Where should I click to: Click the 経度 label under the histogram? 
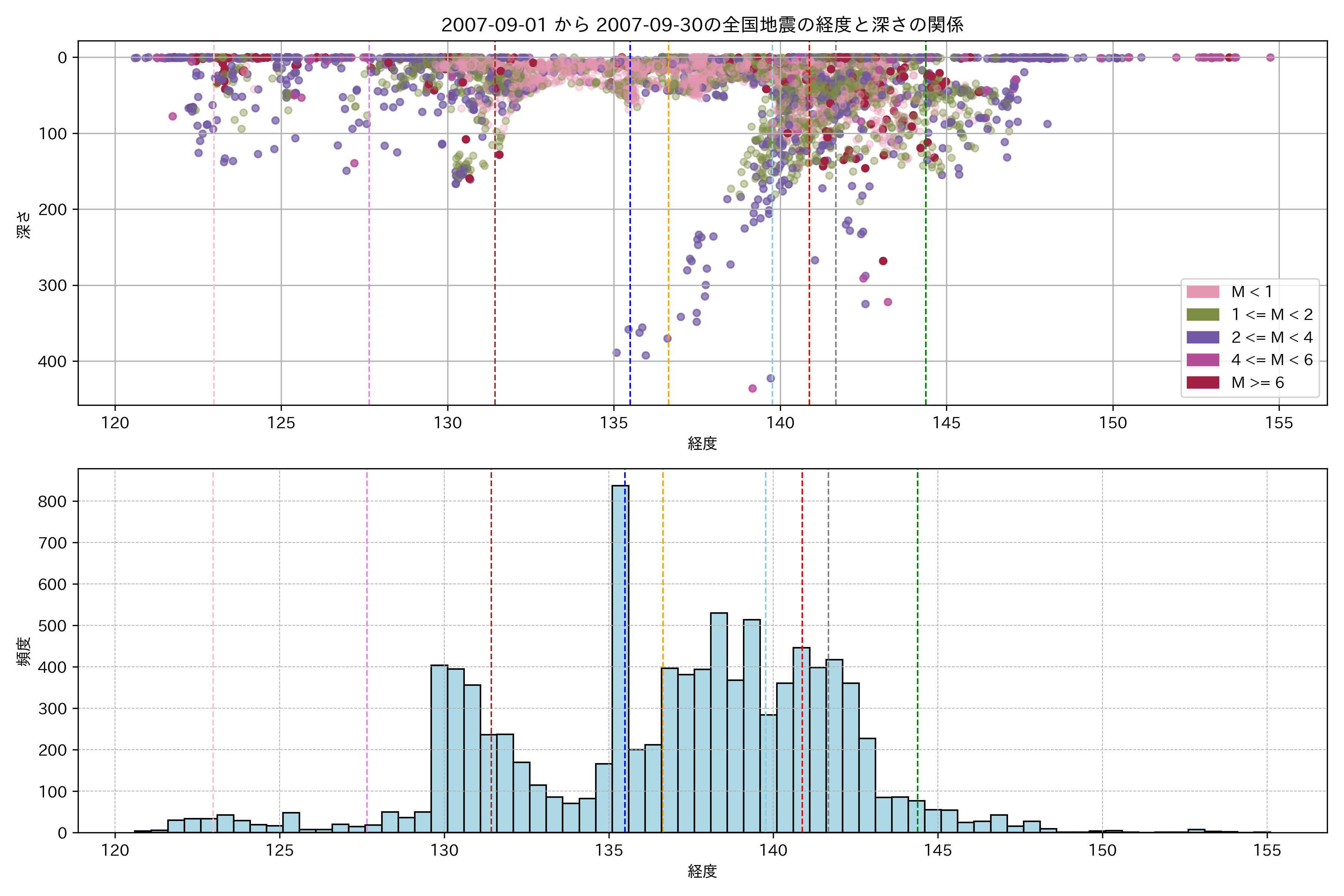702,871
